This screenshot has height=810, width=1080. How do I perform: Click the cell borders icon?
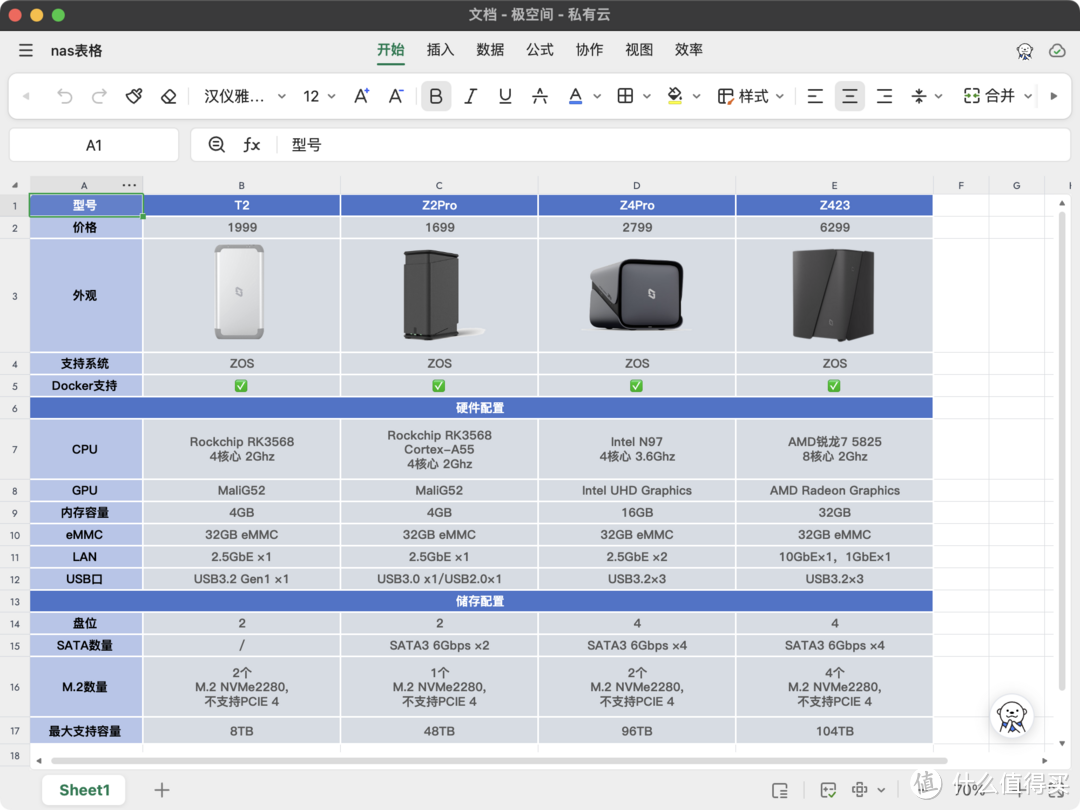(625, 96)
